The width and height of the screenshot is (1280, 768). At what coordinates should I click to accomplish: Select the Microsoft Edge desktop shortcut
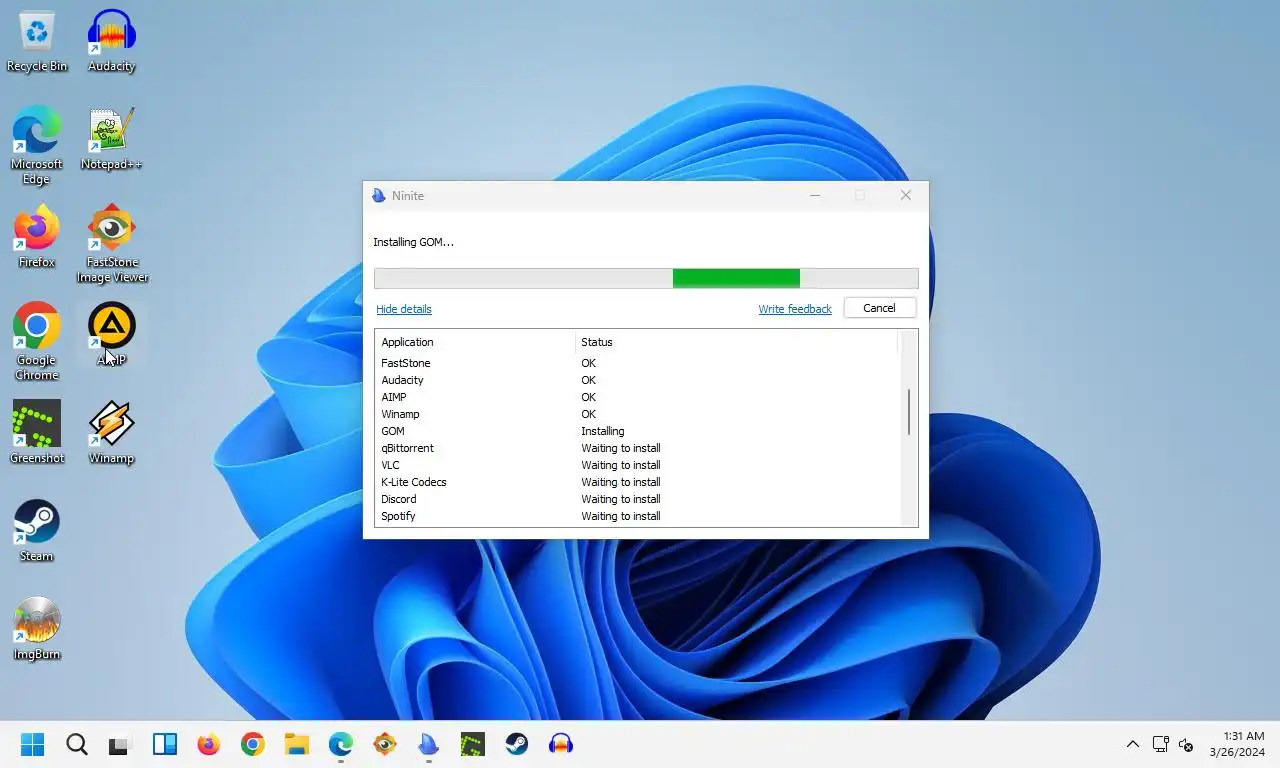coord(37,146)
